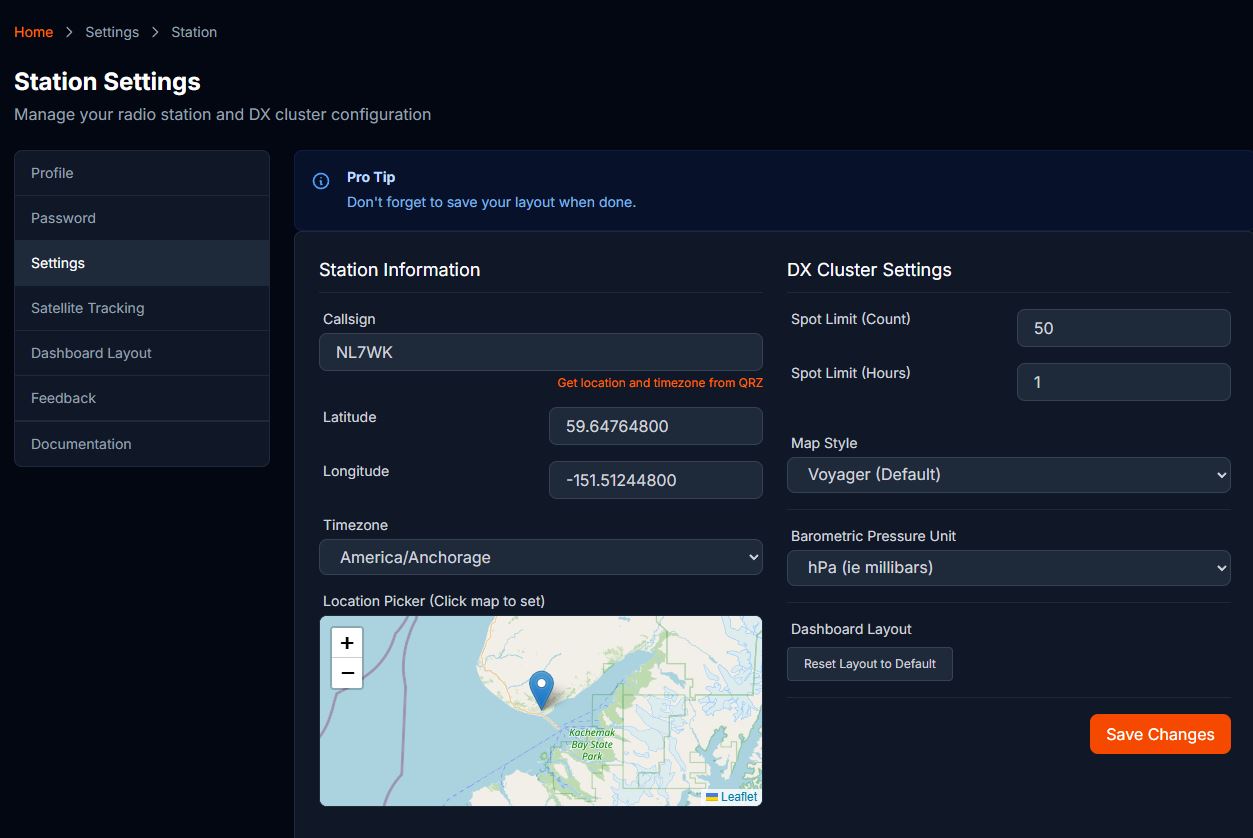This screenshot has height=838, width=1253.
Task: Open Profile in the sidebar
Action: pyautogui.click(x=142, y=173)
